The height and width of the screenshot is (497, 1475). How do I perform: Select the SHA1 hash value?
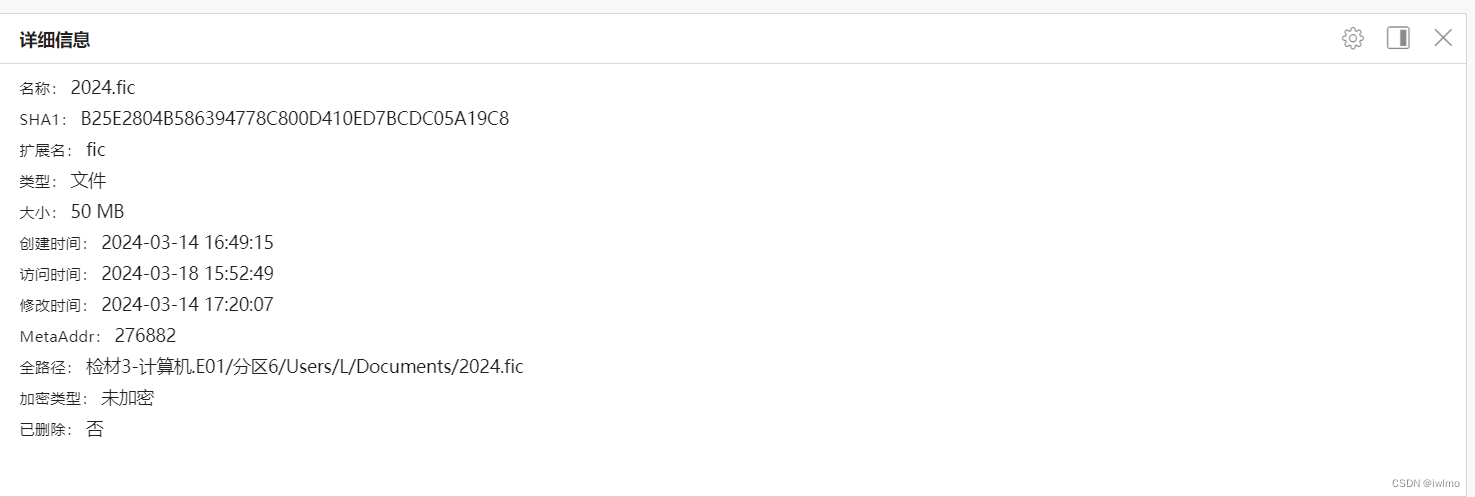pos(295,119)
